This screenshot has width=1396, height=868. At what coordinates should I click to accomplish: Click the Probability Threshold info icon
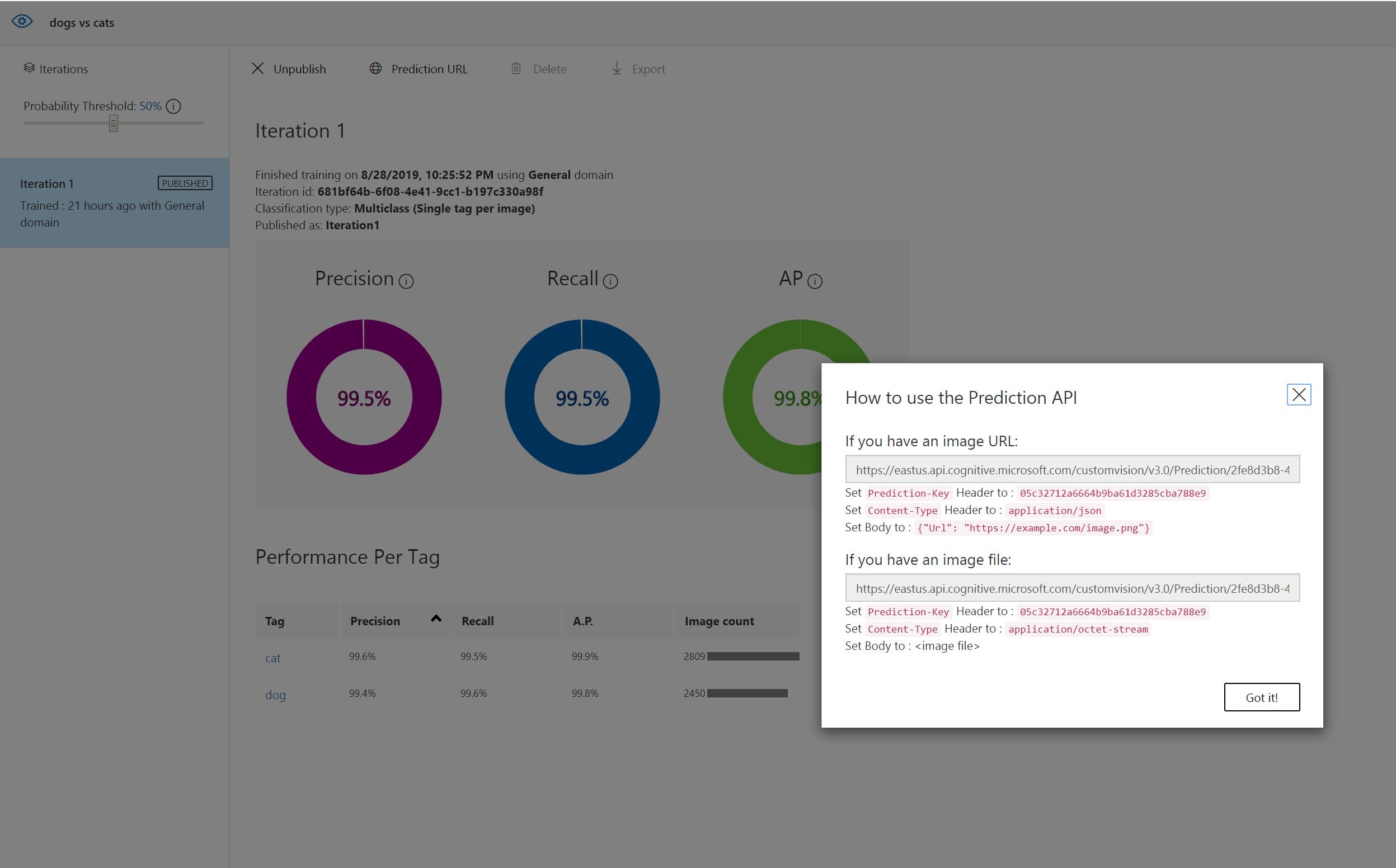coord(173,106)
